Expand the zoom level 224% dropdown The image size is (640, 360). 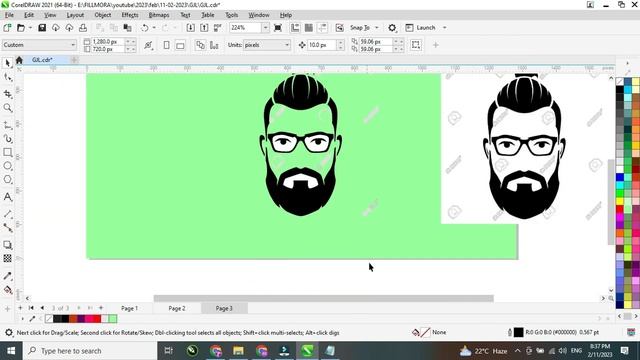[265, 28]
